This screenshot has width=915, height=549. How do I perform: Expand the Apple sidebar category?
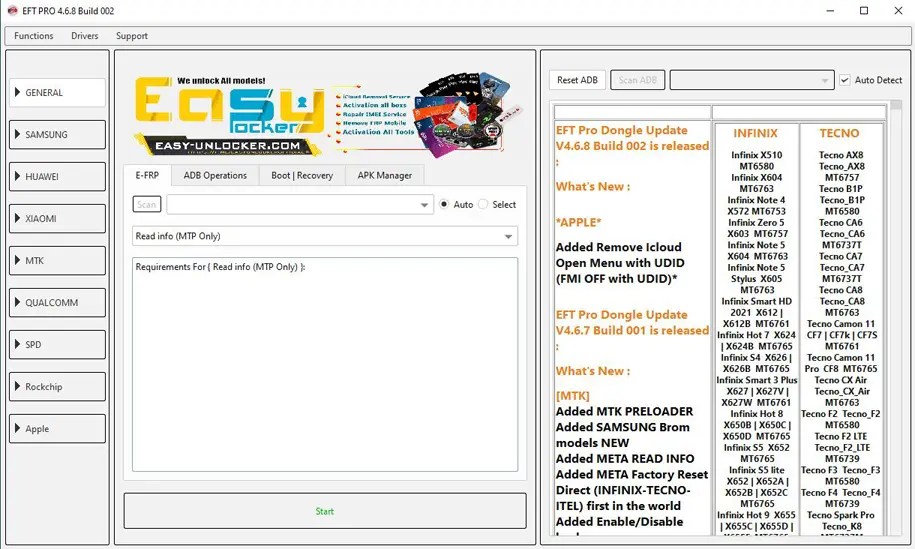(x=57, y=428)
